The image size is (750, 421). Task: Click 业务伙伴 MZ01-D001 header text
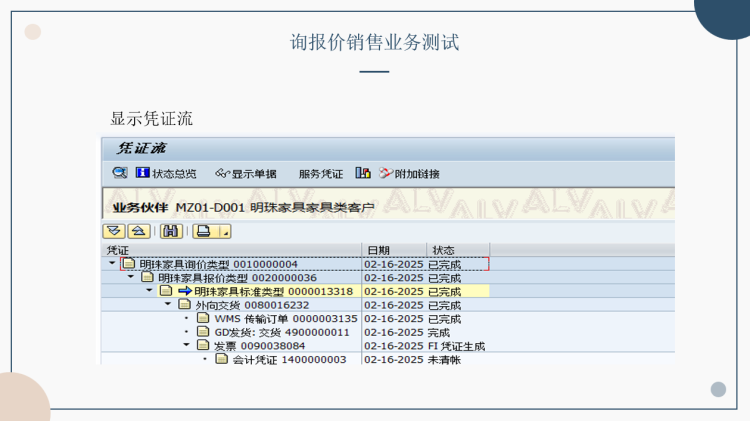click(243, 208)
